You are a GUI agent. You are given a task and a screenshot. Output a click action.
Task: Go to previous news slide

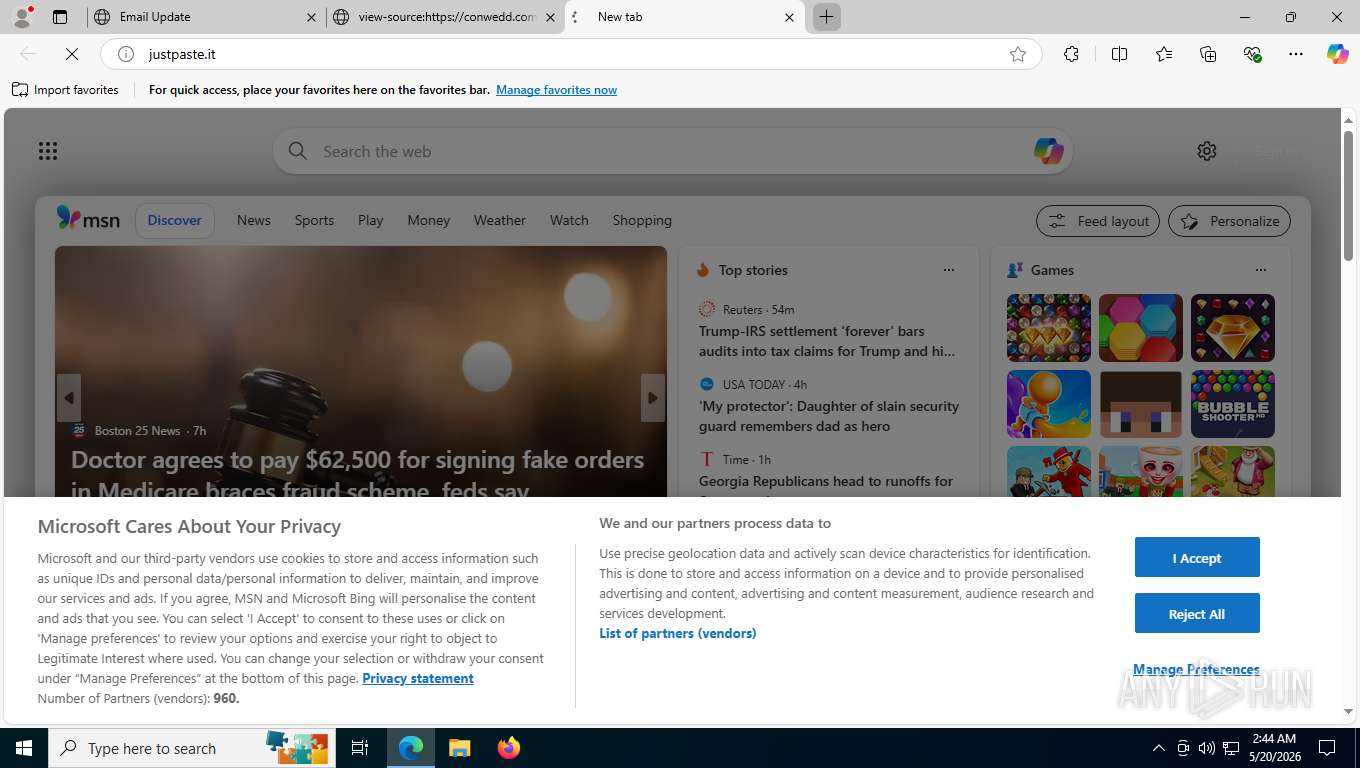tap(68, 398)
